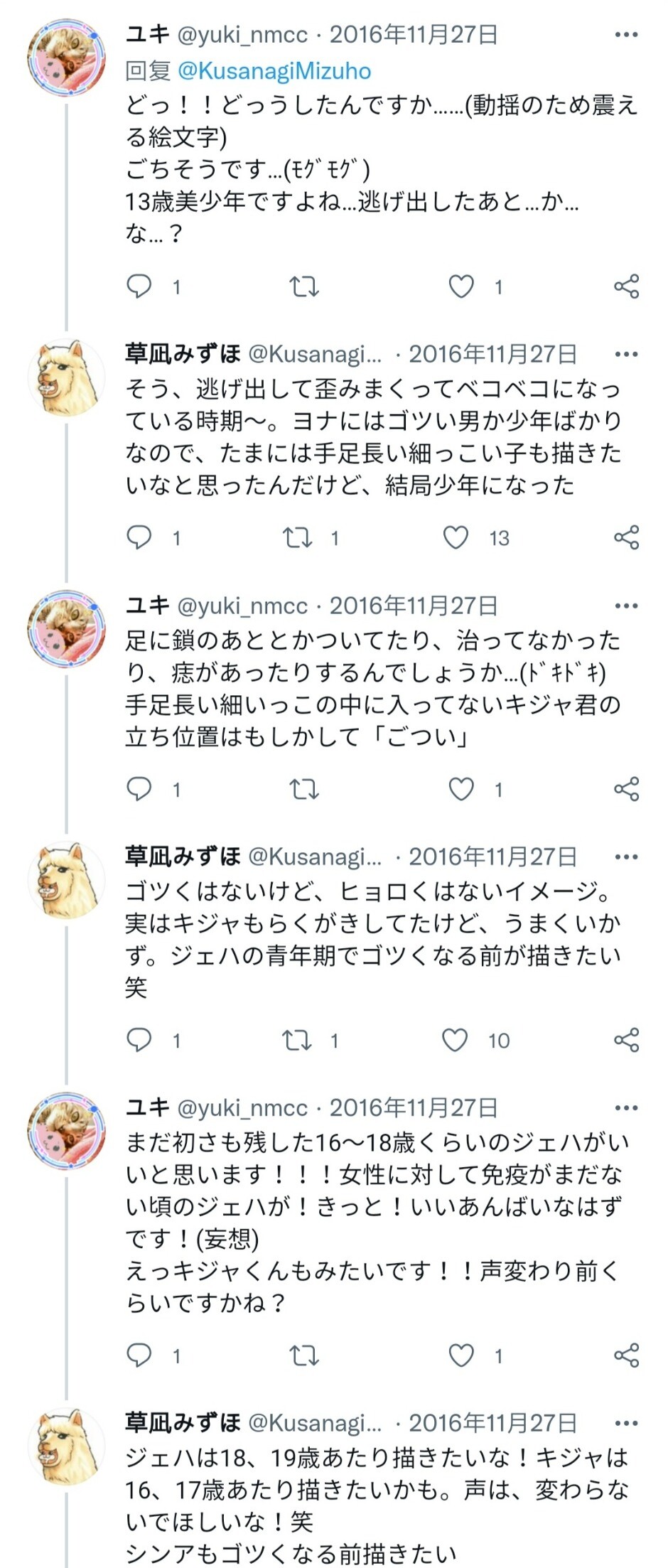Like the 草凪みずほ tweet with 10 likes
Image resolution: width=668 pixels, height=1568 pixels.
[455, 1041]
